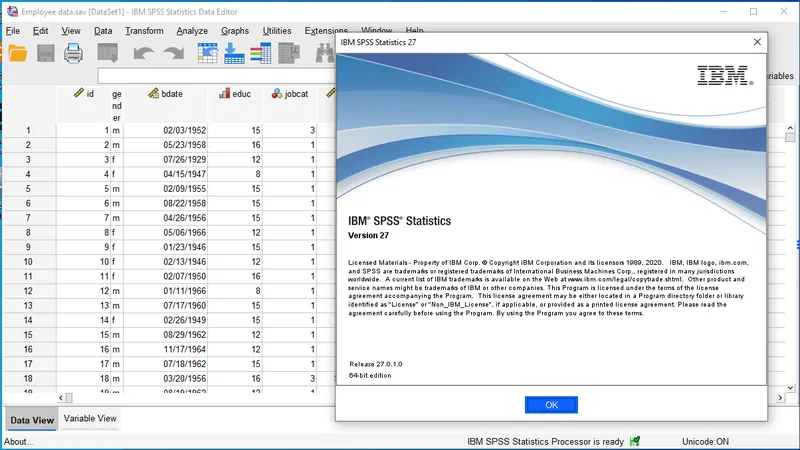
Task: Click the cell editor input field
Action: point(216,76)
